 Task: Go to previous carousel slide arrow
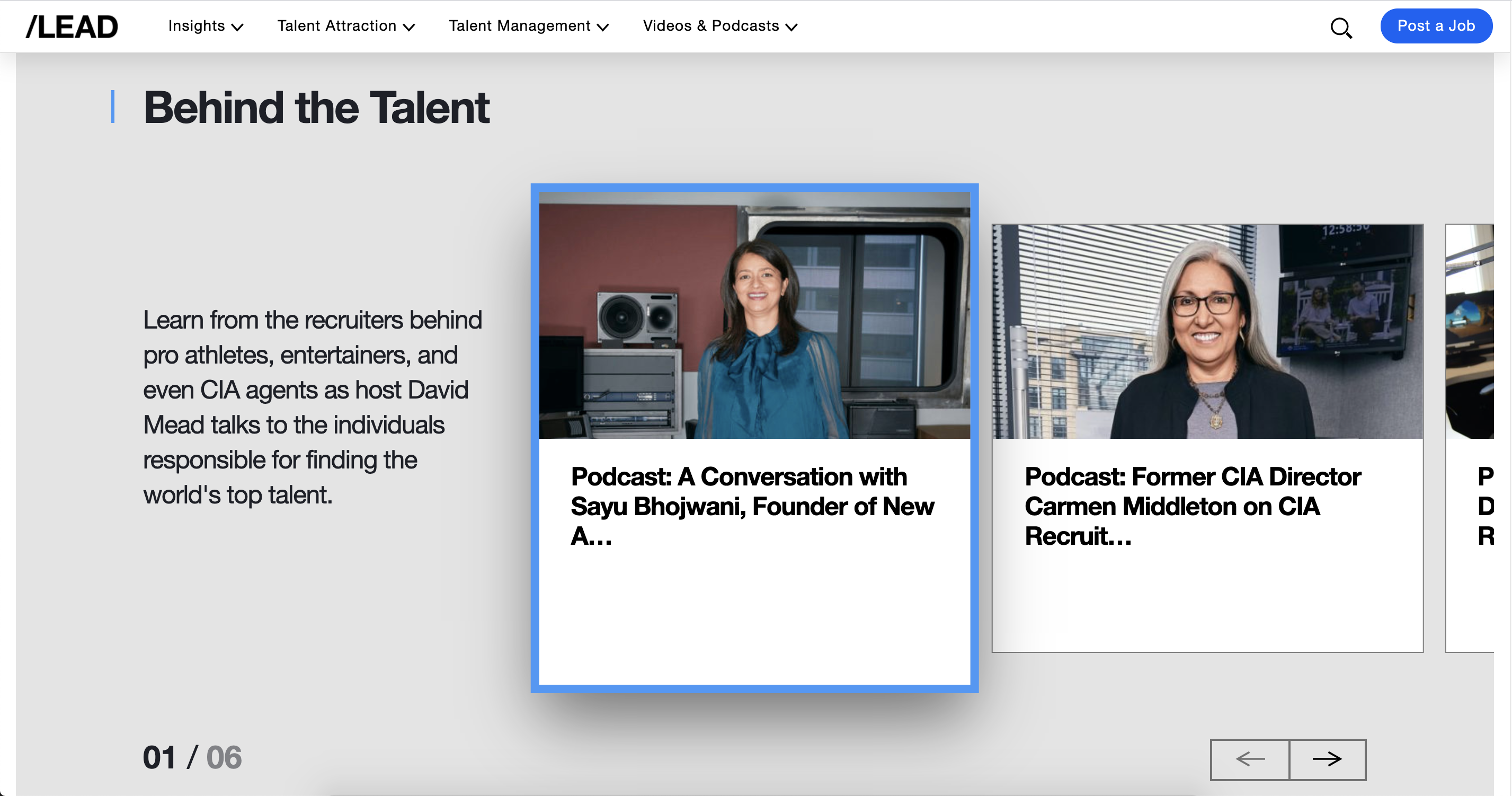coord(1250,759)
